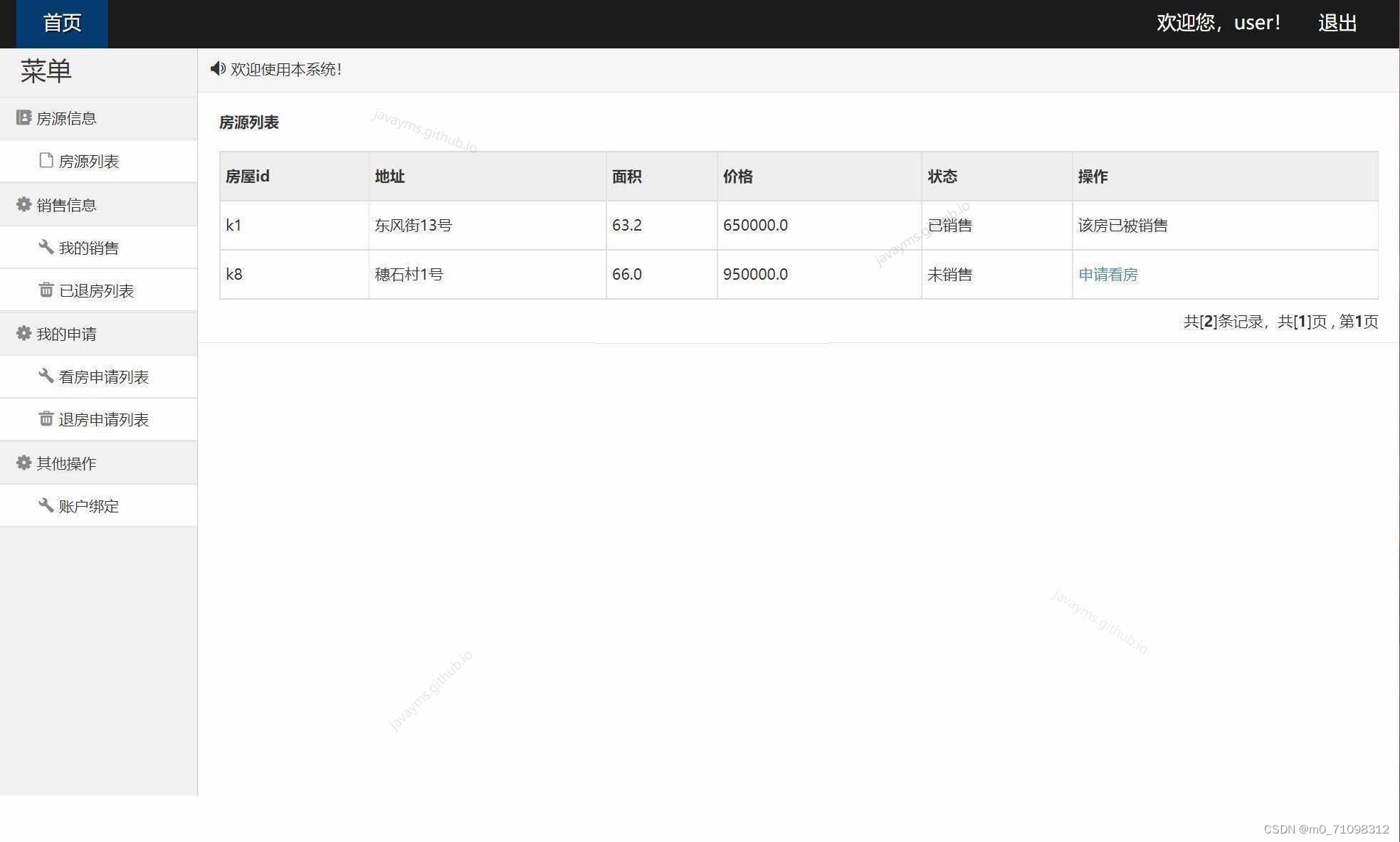Click the wrench icon beside 看房申请列表
Screen dimensions: 1400x842
pos(46,376)
